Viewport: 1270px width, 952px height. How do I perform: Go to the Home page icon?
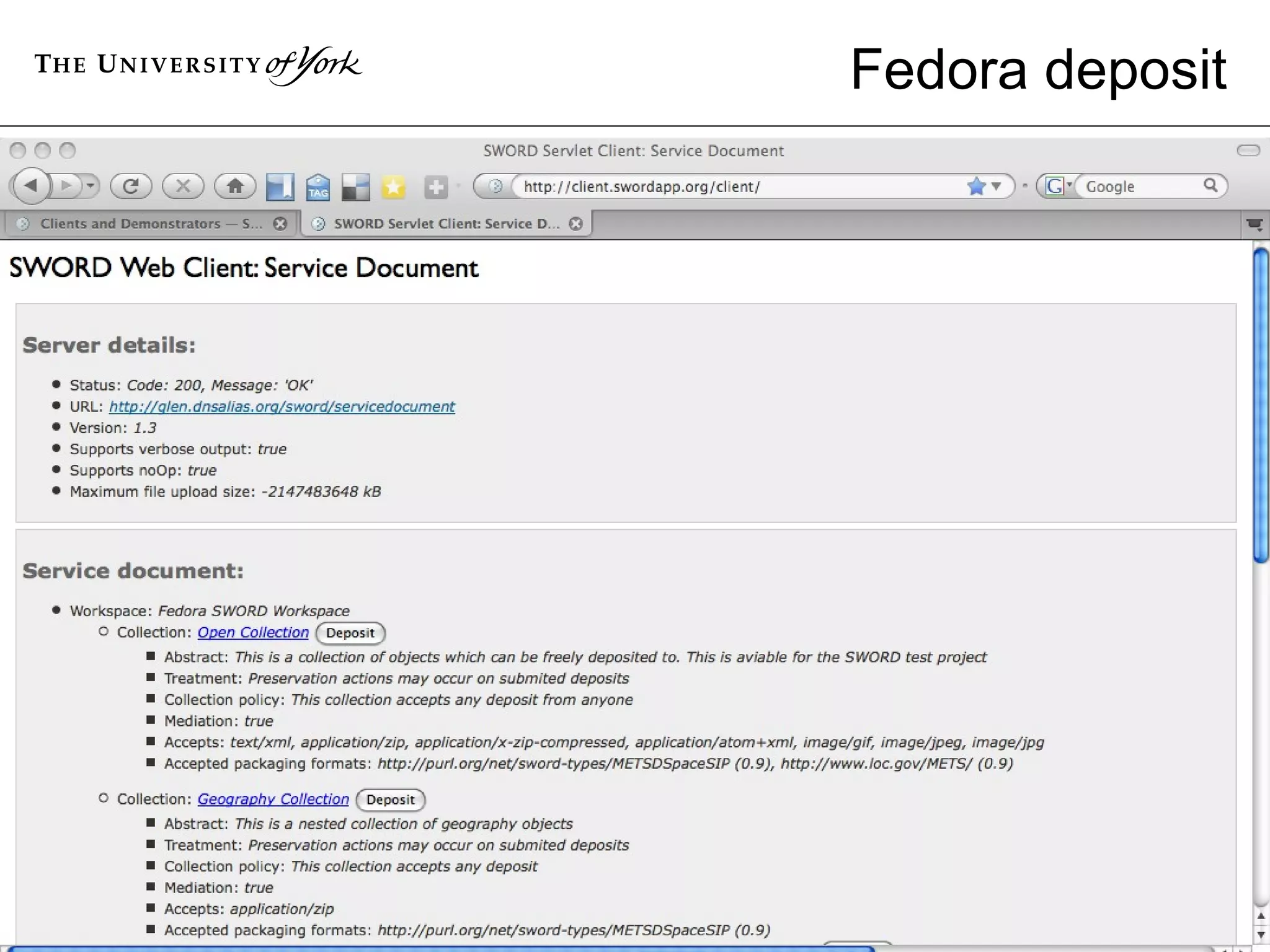[235, 186]
